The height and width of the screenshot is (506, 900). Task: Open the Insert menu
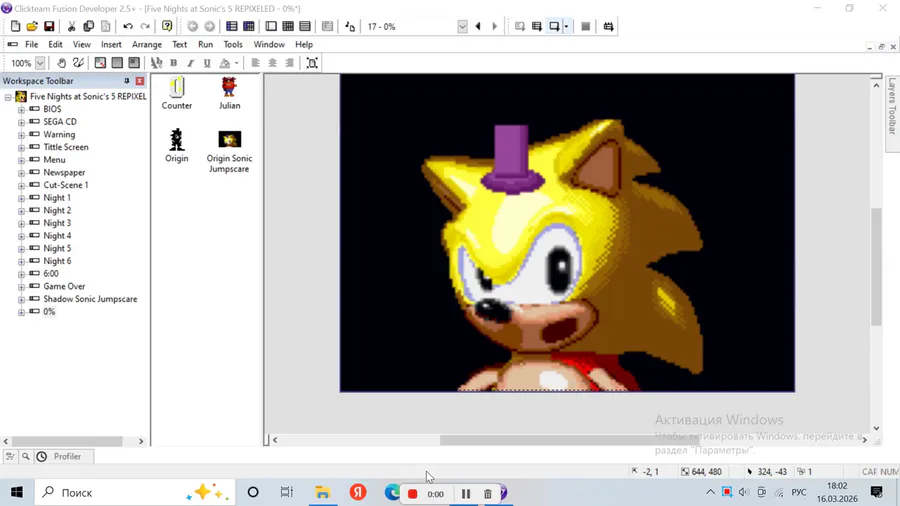tap(111, 44)
